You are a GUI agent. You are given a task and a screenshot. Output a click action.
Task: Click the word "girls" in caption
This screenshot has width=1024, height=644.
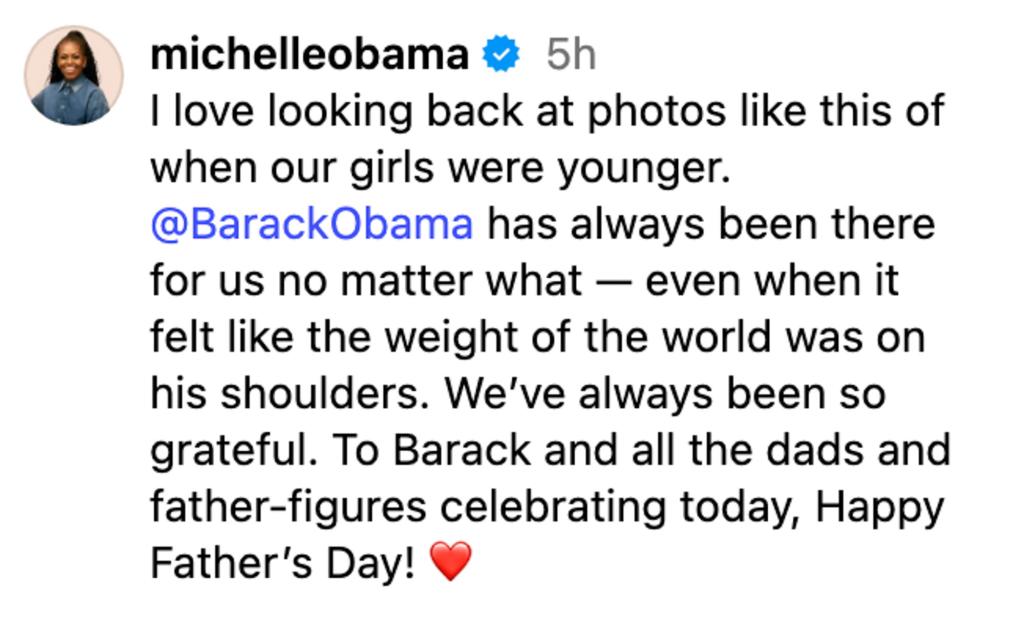pos(392,169)
